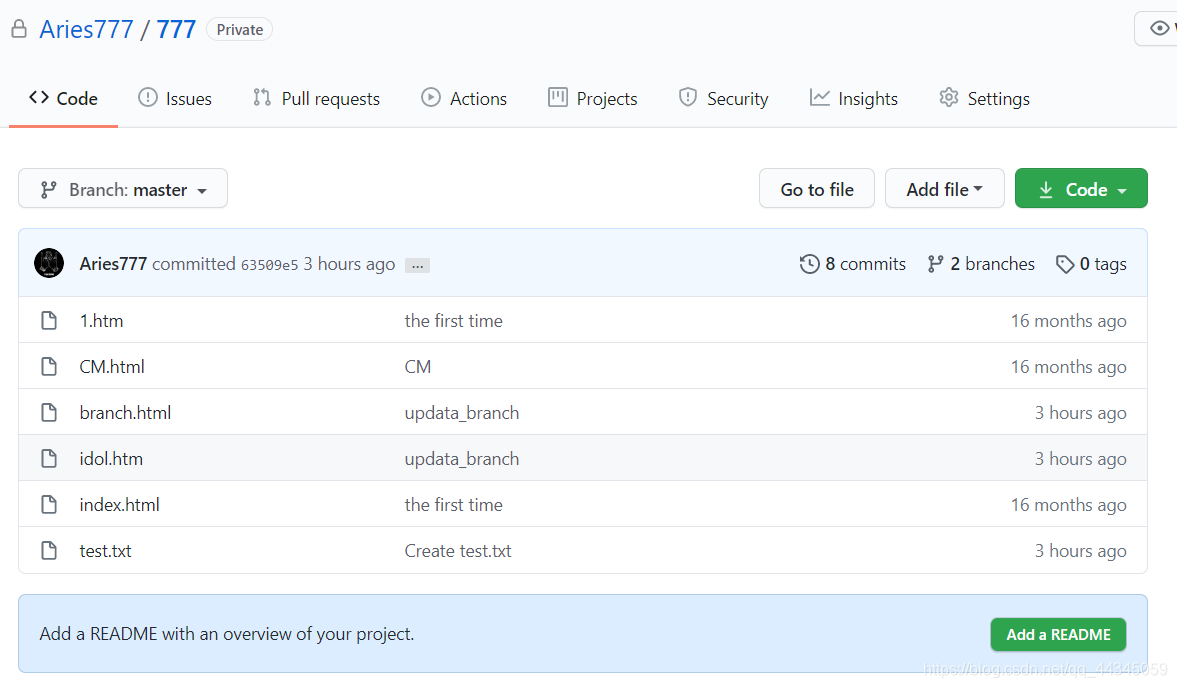Click the file icon beside idol.htm

49,458
